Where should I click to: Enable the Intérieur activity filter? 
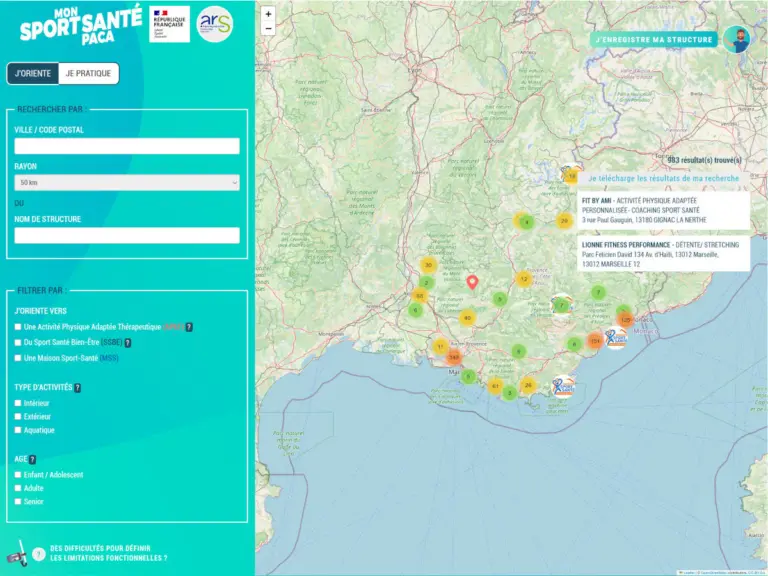click(x=18, y=403)
